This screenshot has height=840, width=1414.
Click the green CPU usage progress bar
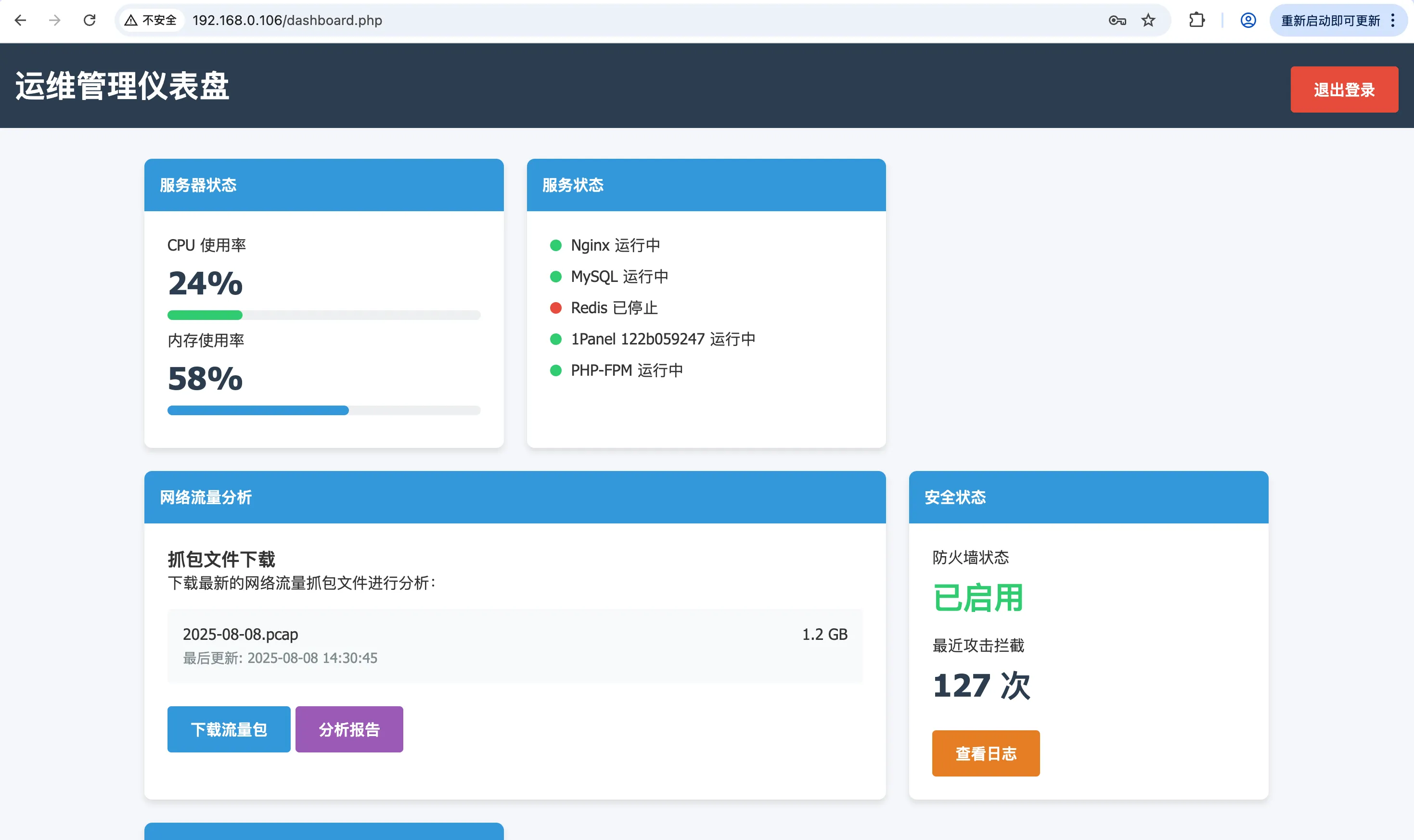[205, 315]
